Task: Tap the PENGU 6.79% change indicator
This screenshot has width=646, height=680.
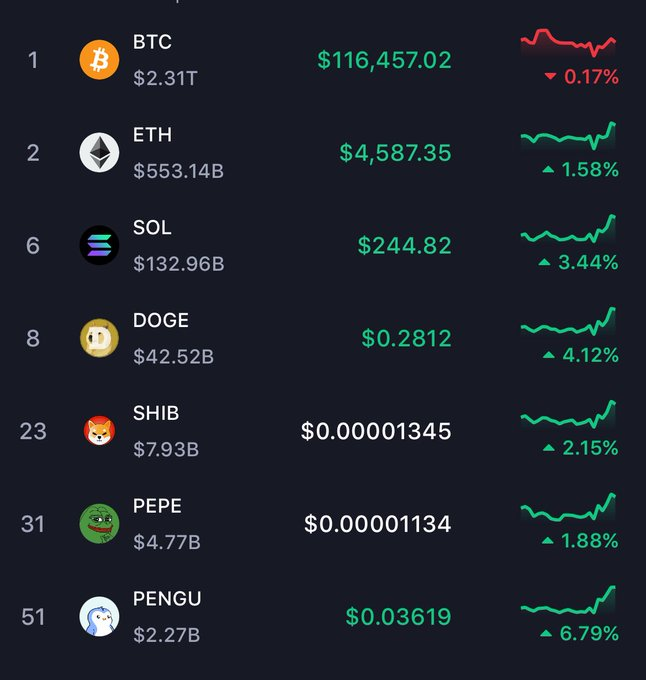Action: point(579,634)
